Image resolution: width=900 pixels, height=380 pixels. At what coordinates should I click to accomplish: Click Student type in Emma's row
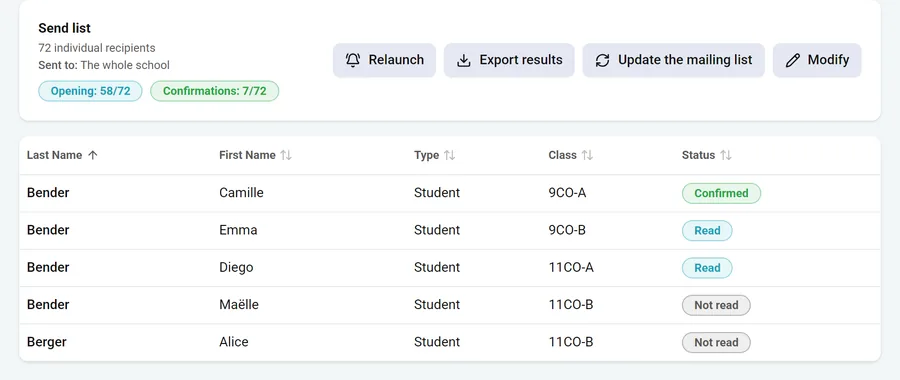(437, 230)
